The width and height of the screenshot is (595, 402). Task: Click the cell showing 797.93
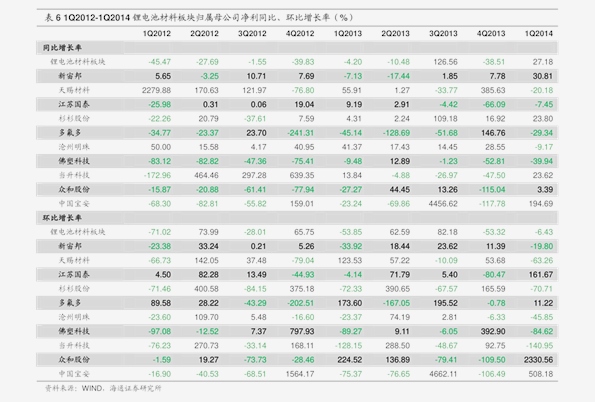coord(302,331)
